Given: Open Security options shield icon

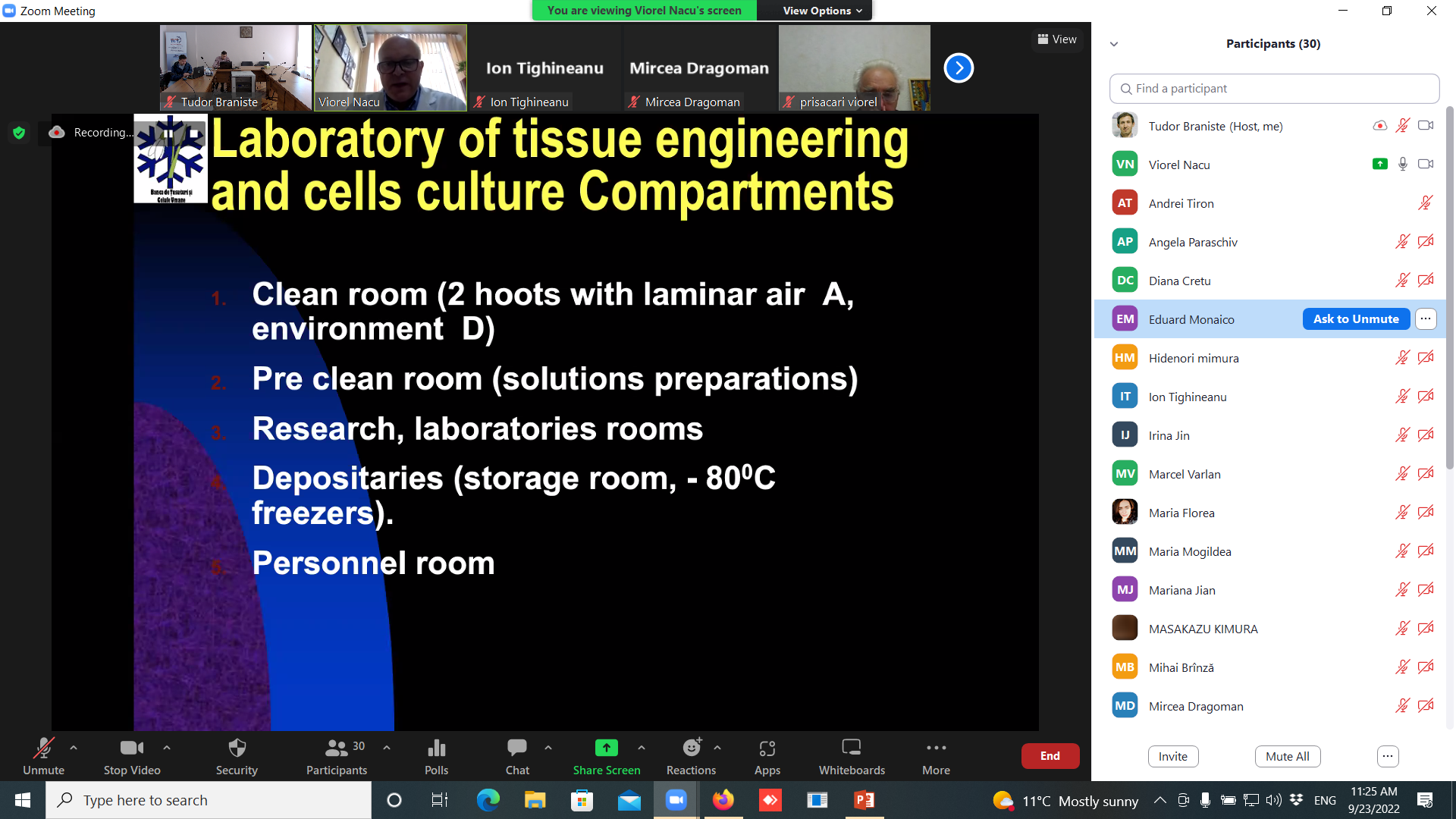Looking at the screenshot, I should tap(237, 756).
